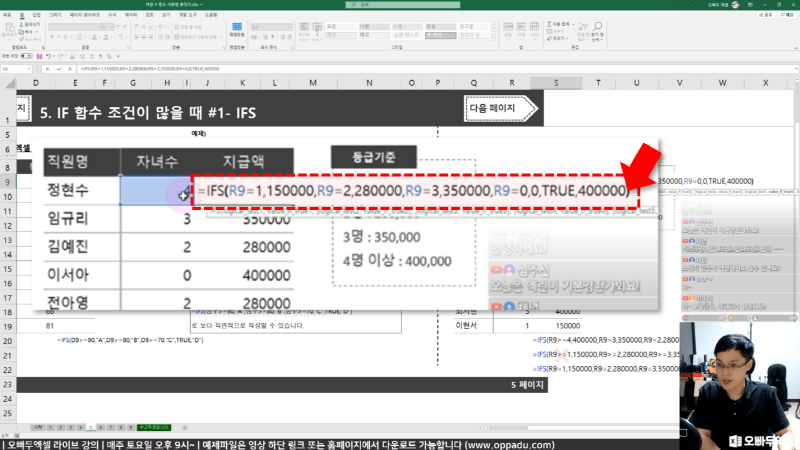The image size is (800, 450).
Task: Click the '지급액' column header
Action: click(x=243, y=162)
